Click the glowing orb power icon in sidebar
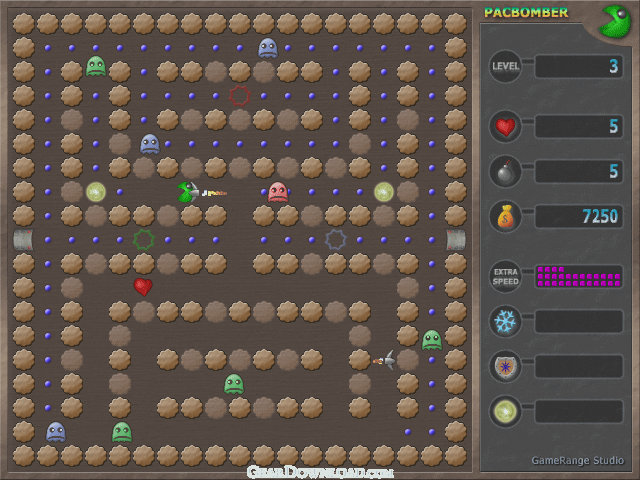The width and height of the screenshot is (640, 480). point(505,411)
